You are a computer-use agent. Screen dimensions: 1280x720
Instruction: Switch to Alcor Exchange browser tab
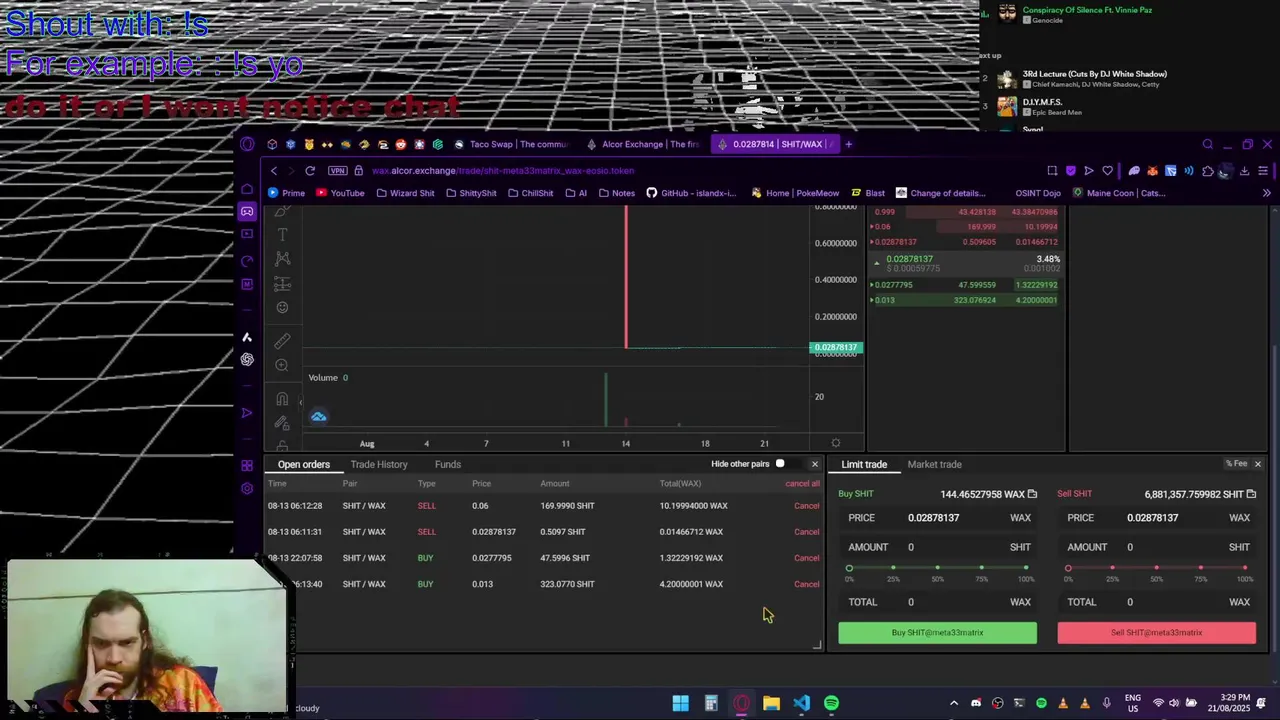[x=643, y=144]
